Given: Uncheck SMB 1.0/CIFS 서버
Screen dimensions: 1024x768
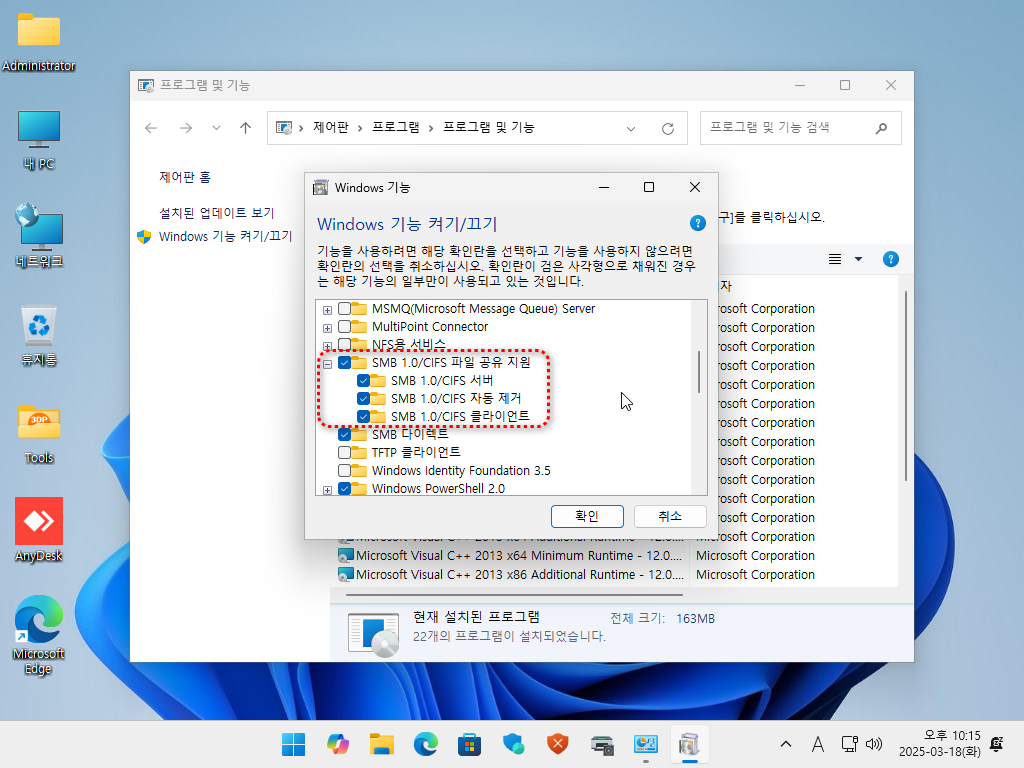Looking at the screenshot, I should (x=364, y=381).
